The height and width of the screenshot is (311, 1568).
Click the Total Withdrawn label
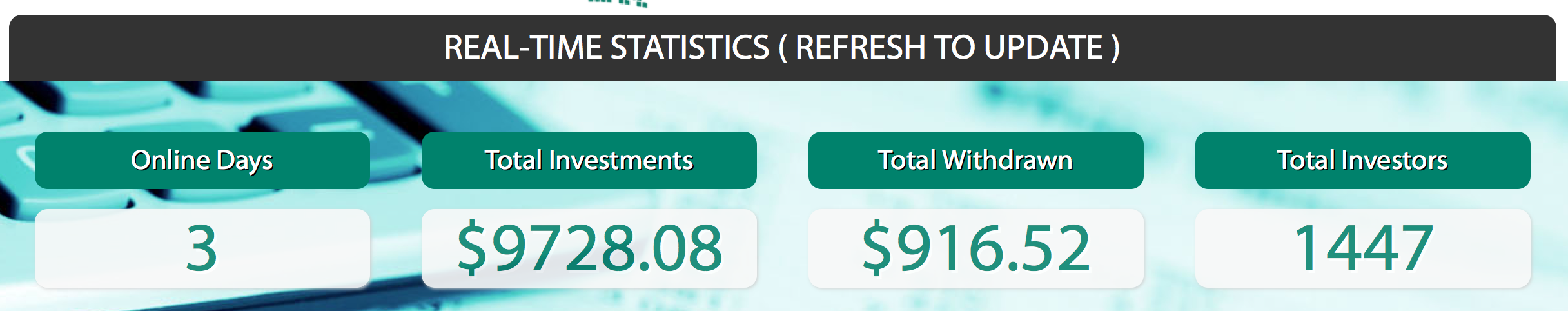[975, 160]
